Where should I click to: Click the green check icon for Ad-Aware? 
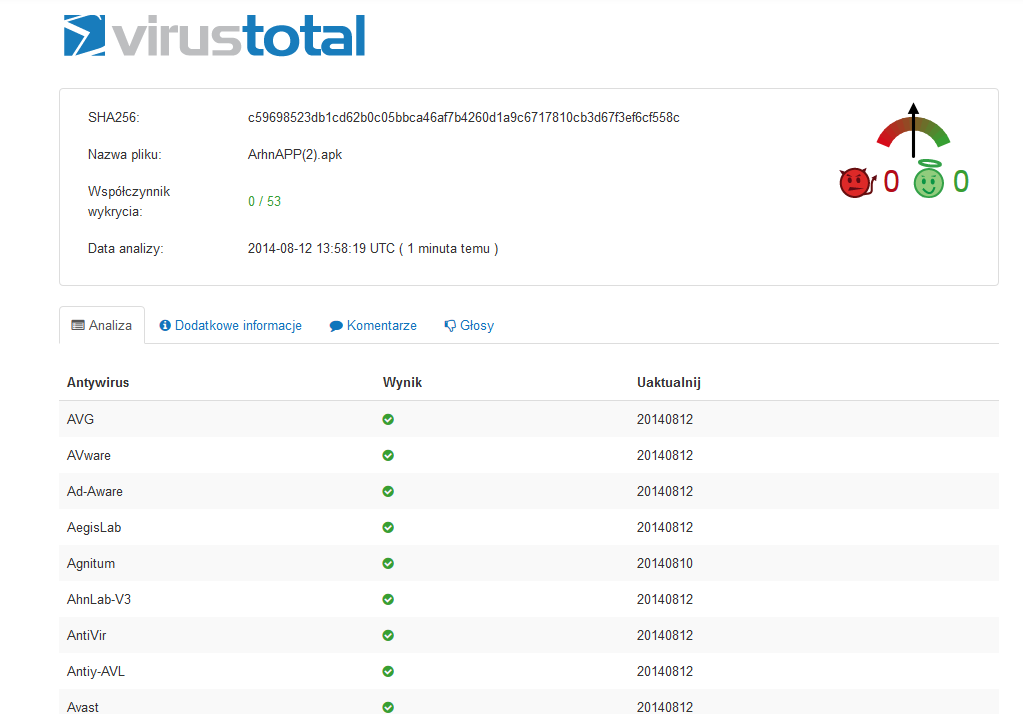[388, 491]
